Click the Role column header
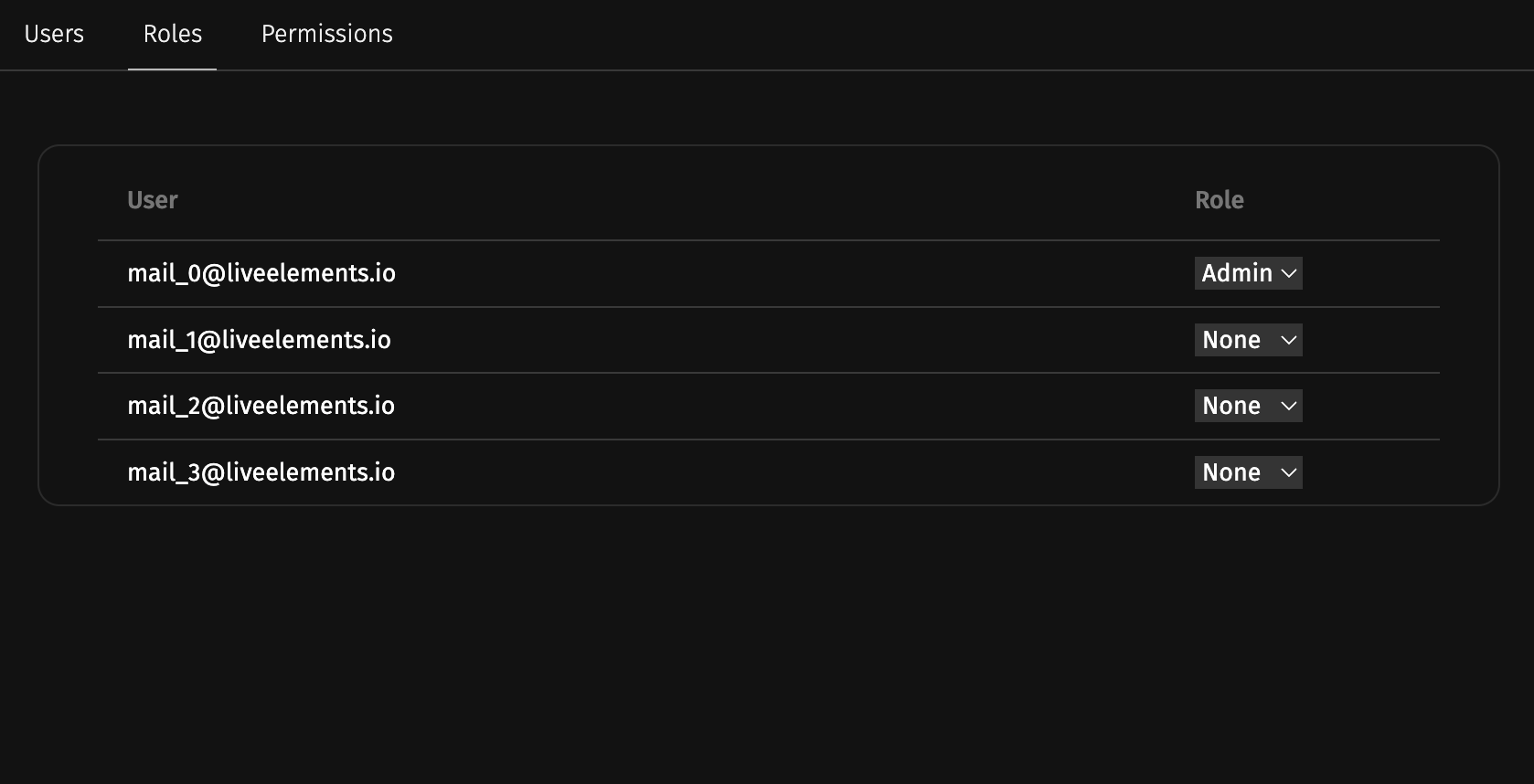This screenshot has height=784, width=1534. coord(1219,200)
